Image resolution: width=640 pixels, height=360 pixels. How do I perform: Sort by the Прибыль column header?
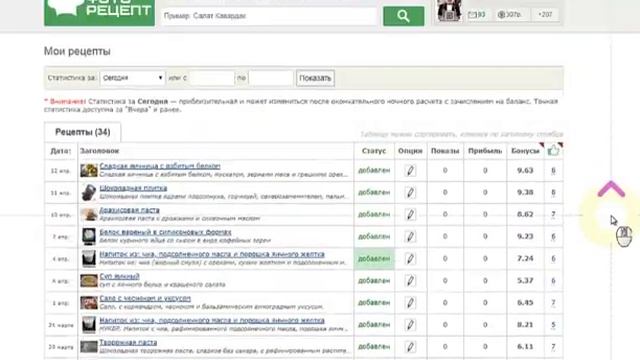(x=485, y=151)
